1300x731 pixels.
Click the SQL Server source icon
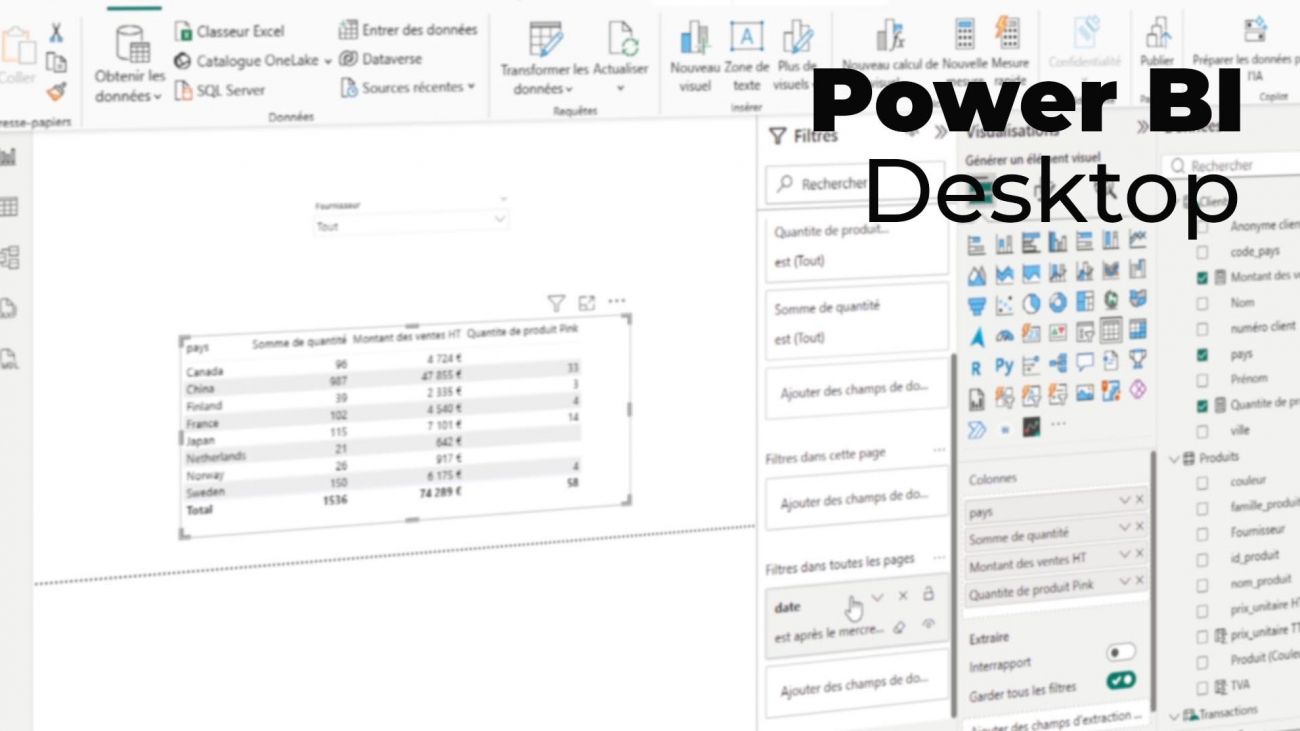pos(183,90)
